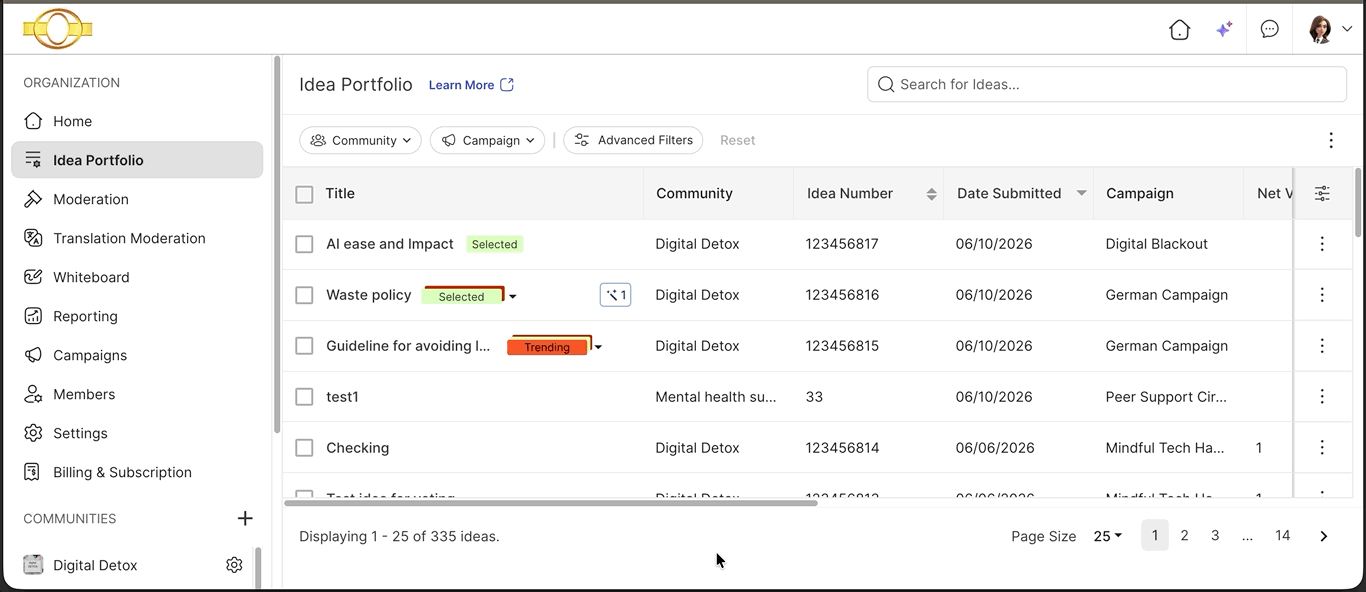
Task: Open toolbar kebab menu next to filters
Action: (x=1330, y=140)
